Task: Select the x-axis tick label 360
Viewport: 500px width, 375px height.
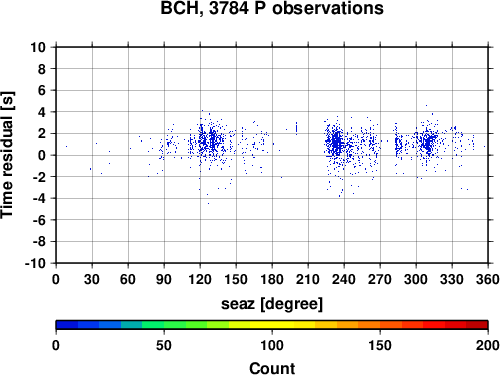Action: point(488,279)
